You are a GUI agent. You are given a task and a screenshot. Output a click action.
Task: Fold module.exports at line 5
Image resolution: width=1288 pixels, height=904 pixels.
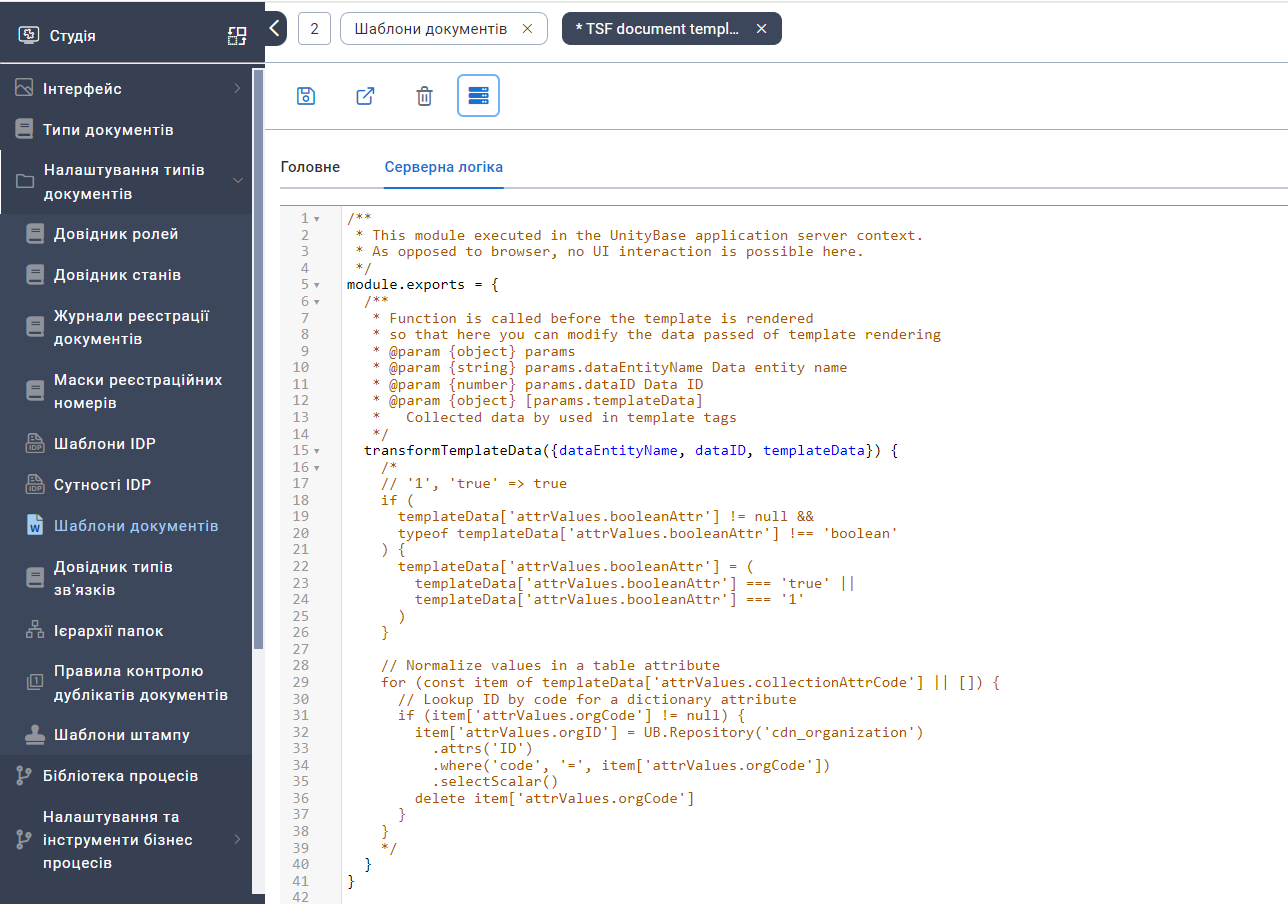317,285
